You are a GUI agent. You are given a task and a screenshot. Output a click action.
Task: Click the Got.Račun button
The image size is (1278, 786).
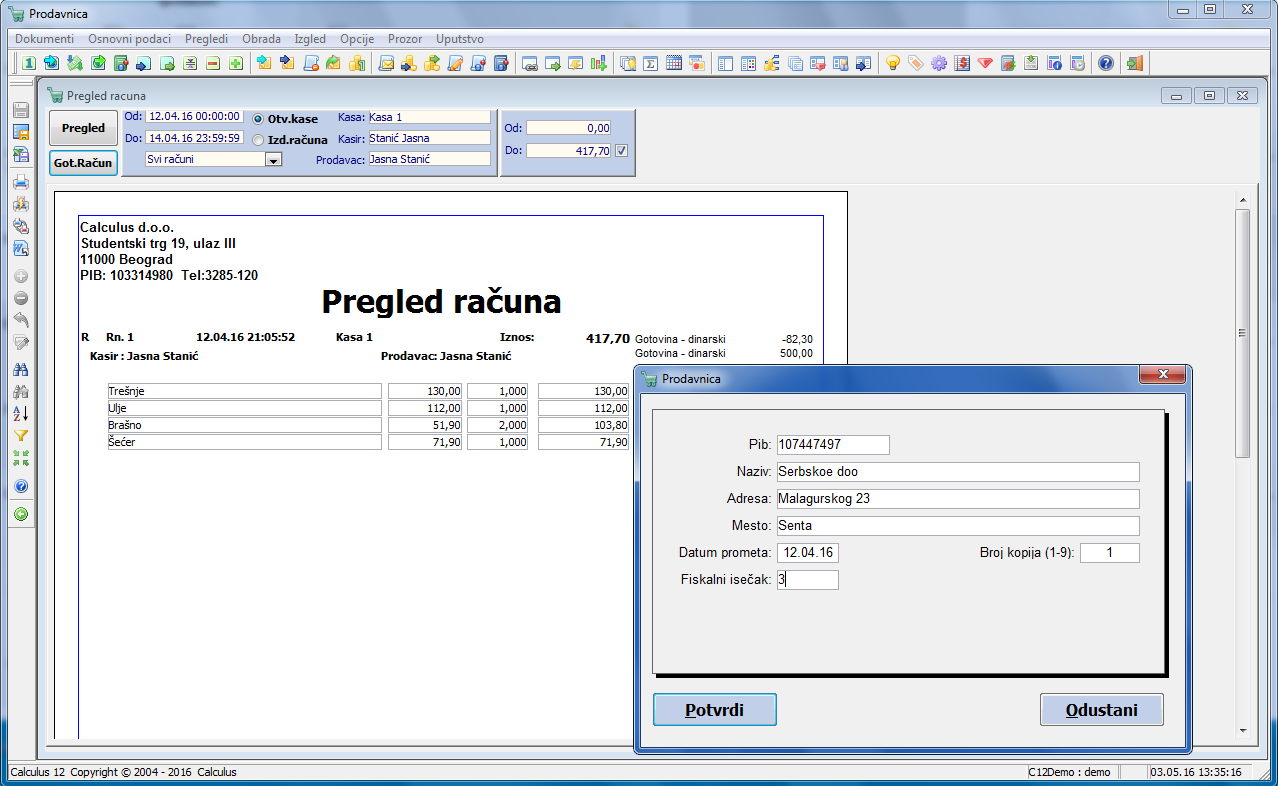[x=83, y=163]
